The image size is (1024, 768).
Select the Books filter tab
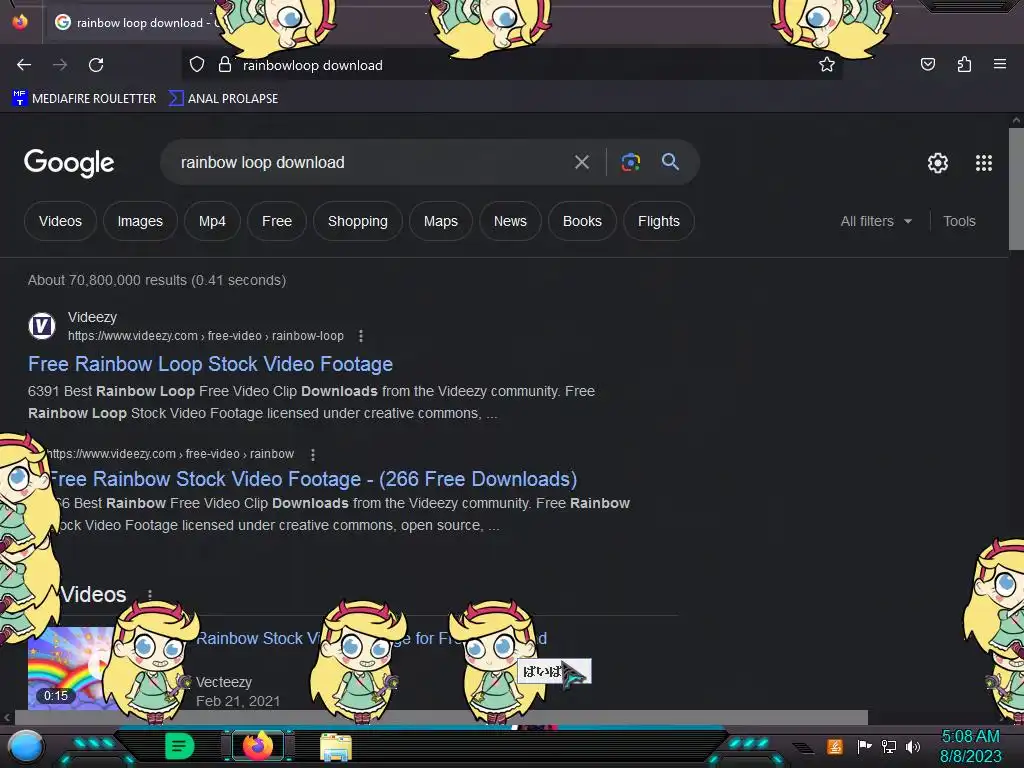pyautogui.click(x=582, y=221)
